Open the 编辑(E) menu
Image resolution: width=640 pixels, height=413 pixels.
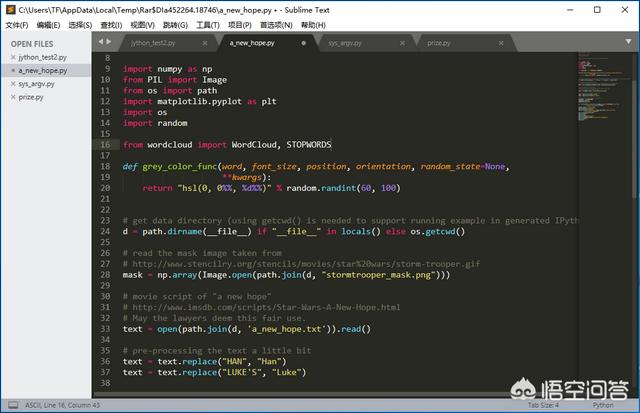pos(48,25)
